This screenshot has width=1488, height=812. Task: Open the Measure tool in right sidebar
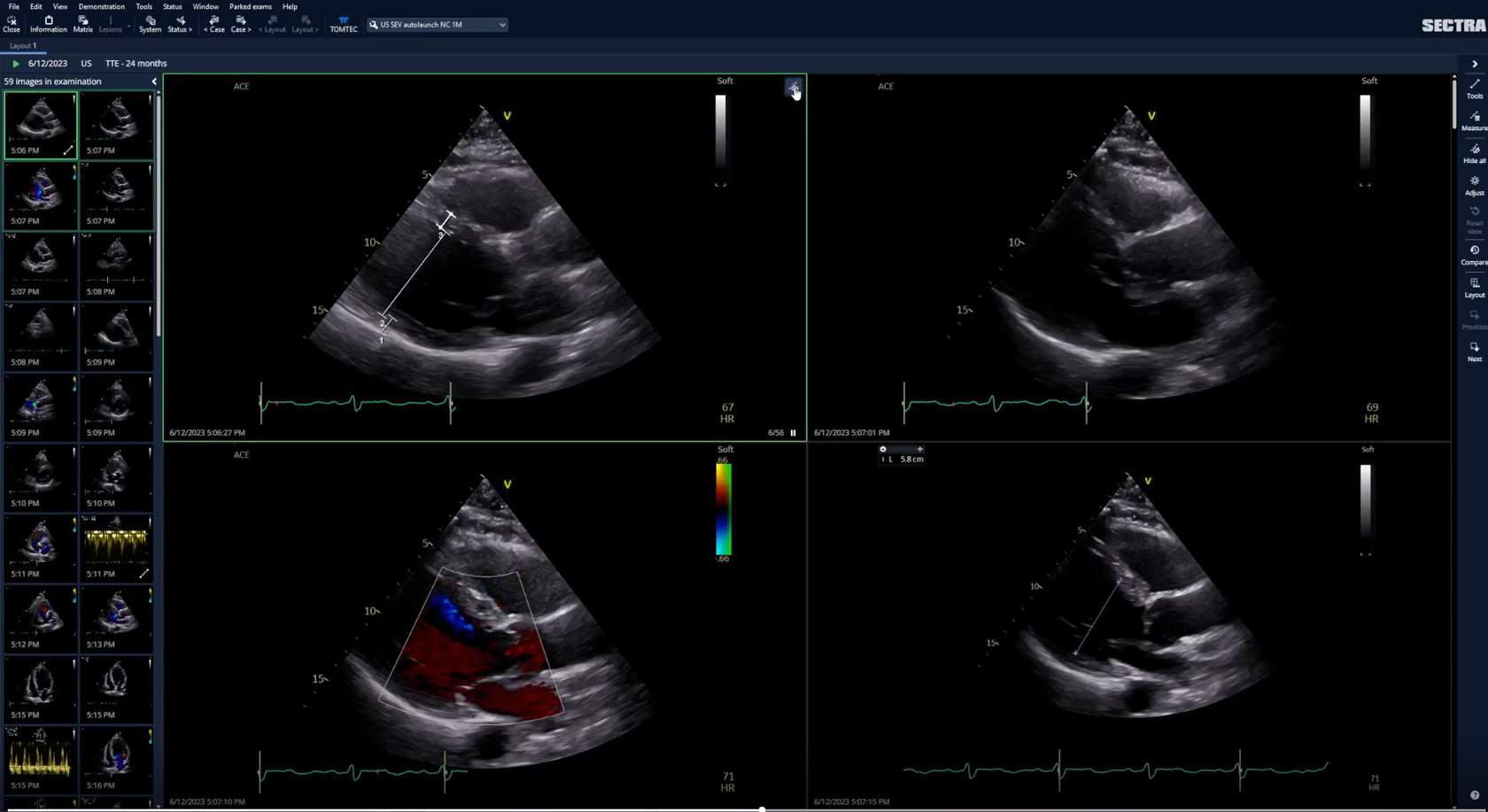(1474, 120)
